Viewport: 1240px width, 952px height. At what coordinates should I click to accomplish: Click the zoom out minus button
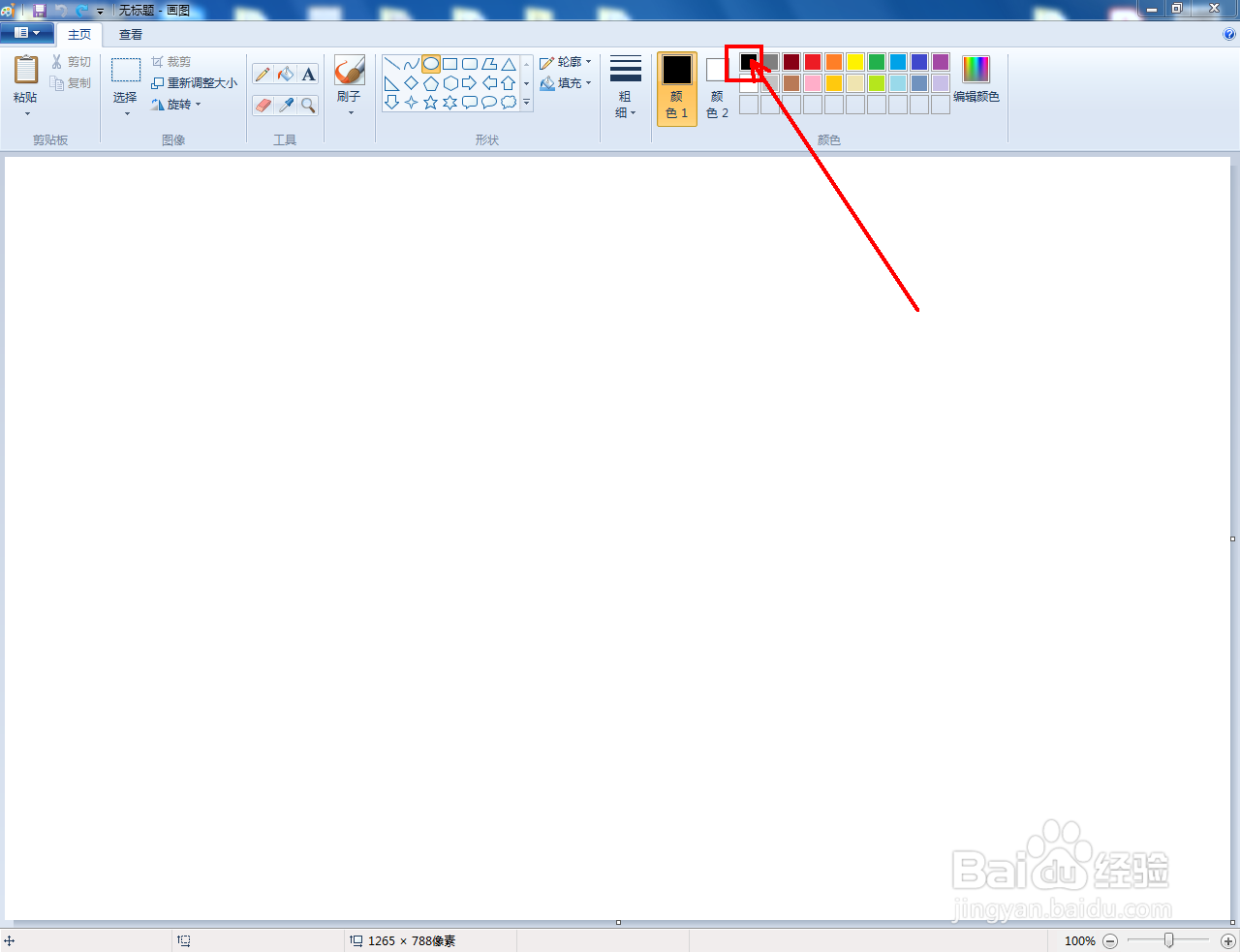[1111, 941]
